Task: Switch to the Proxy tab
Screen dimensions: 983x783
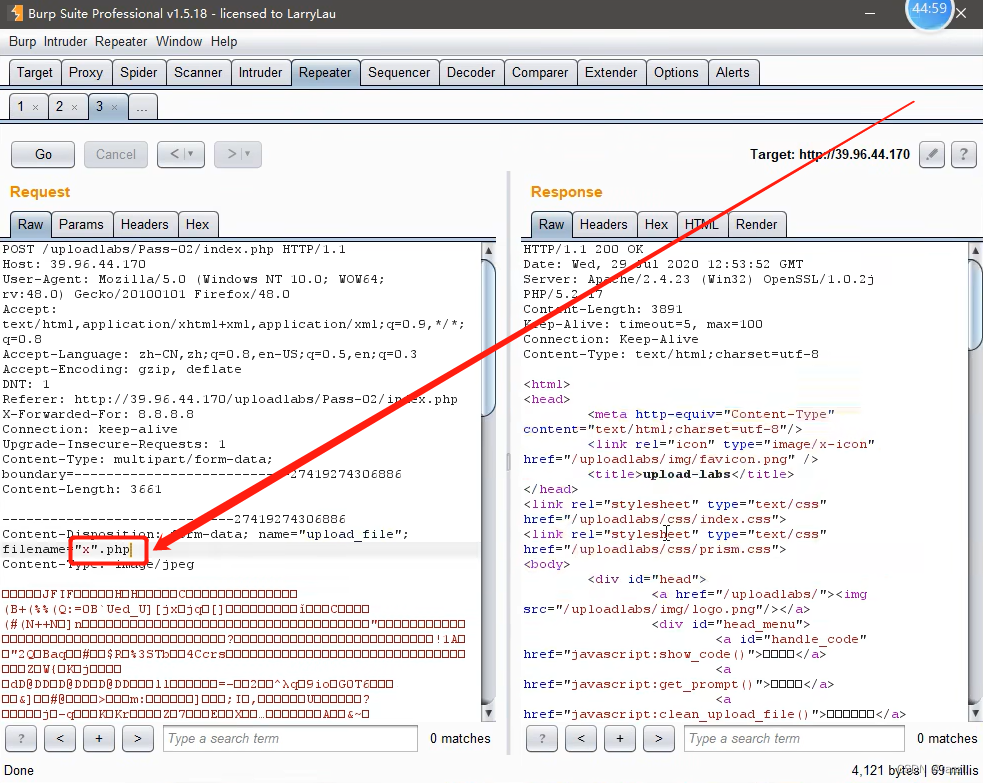Action: [86, 73]
